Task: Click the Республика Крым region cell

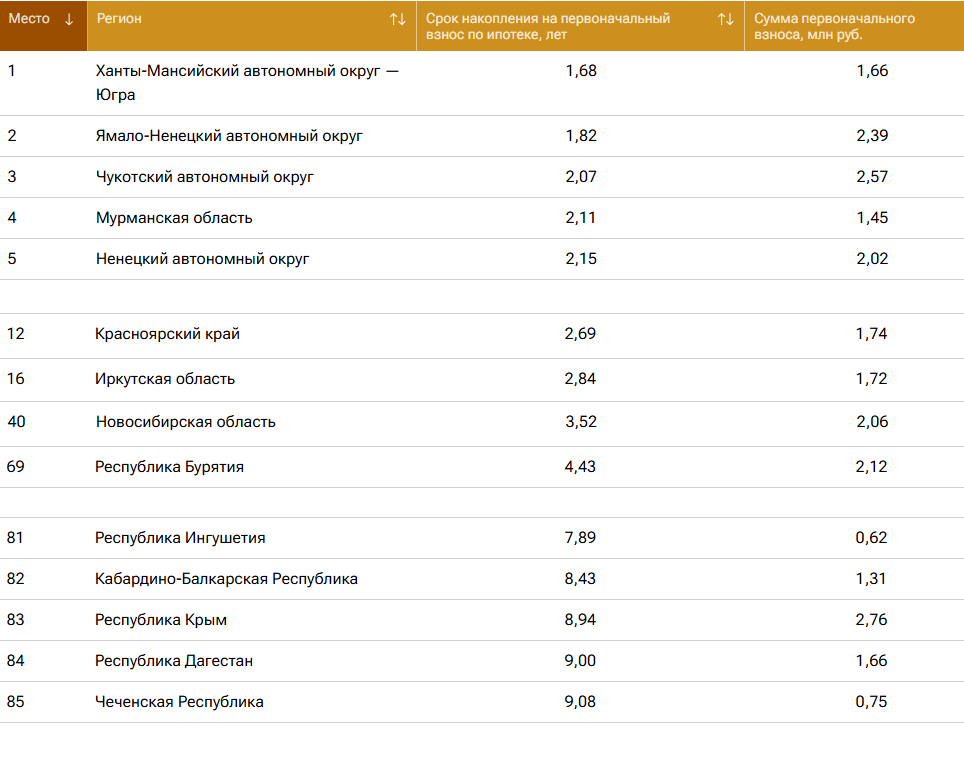Action: (161, 620)
